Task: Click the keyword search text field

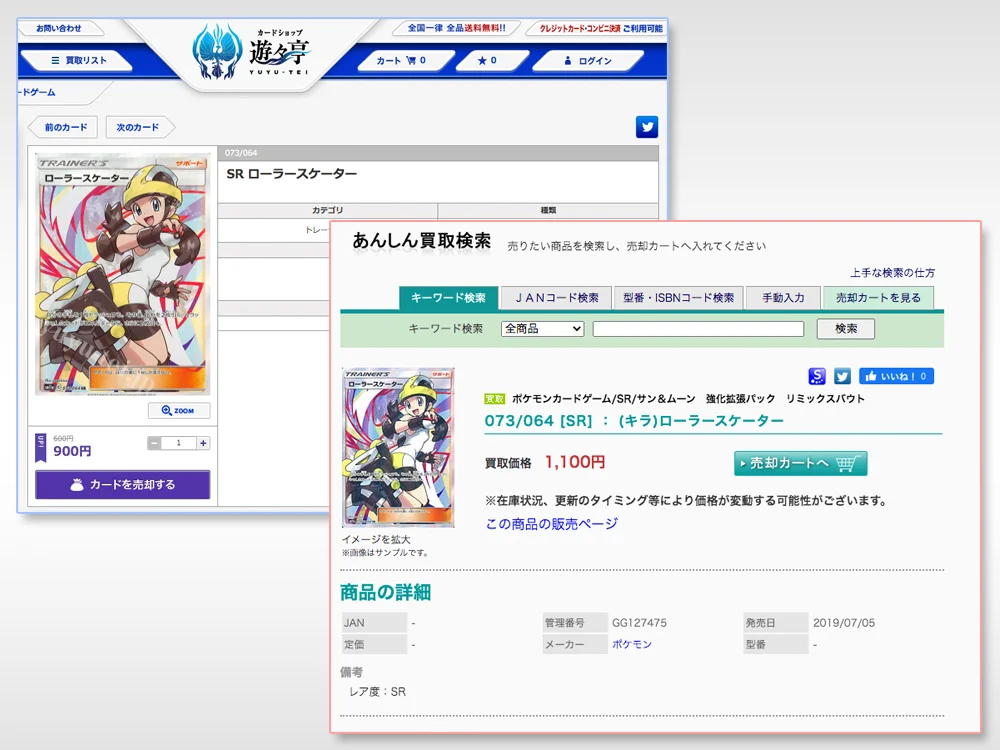Action: [698, 328]
